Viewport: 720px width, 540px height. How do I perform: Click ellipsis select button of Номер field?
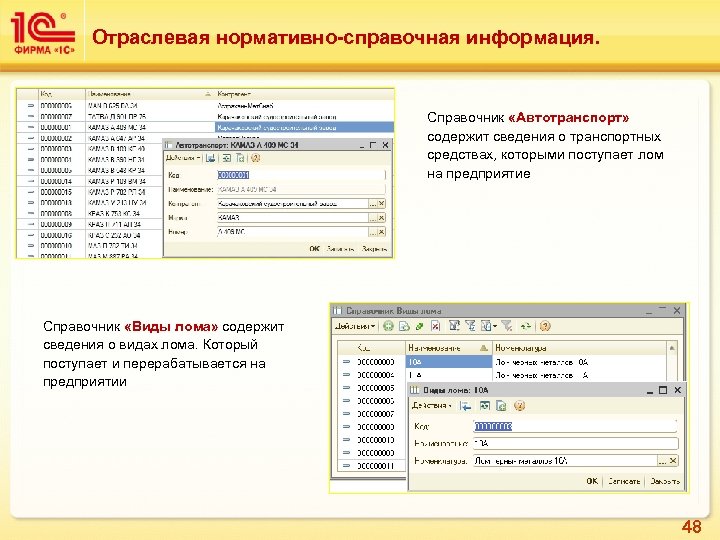click(x=373, y=232)
